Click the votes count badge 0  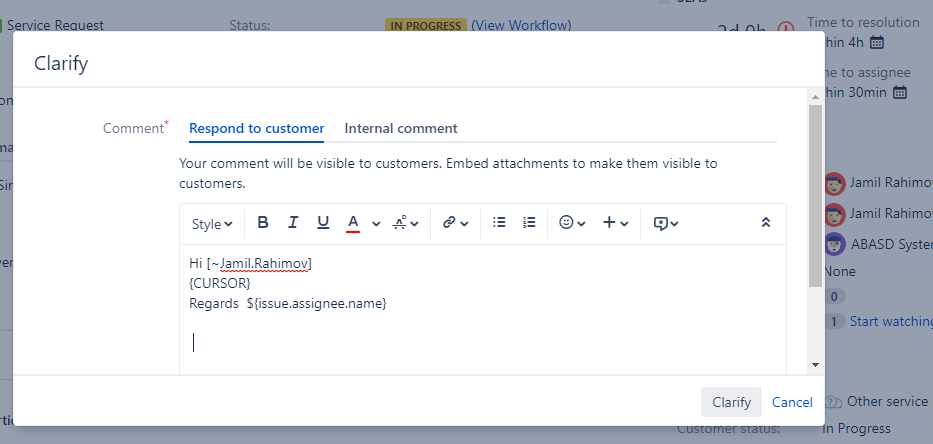834,296
